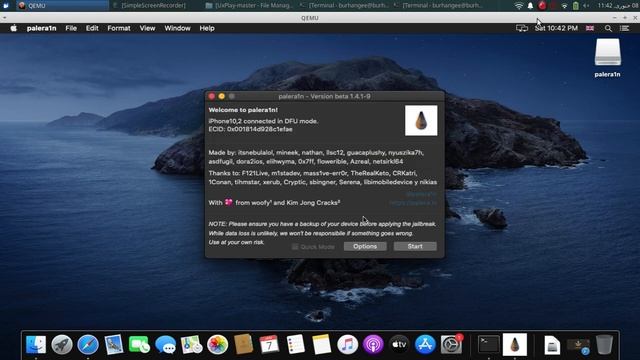Open the Format menu

119,28
